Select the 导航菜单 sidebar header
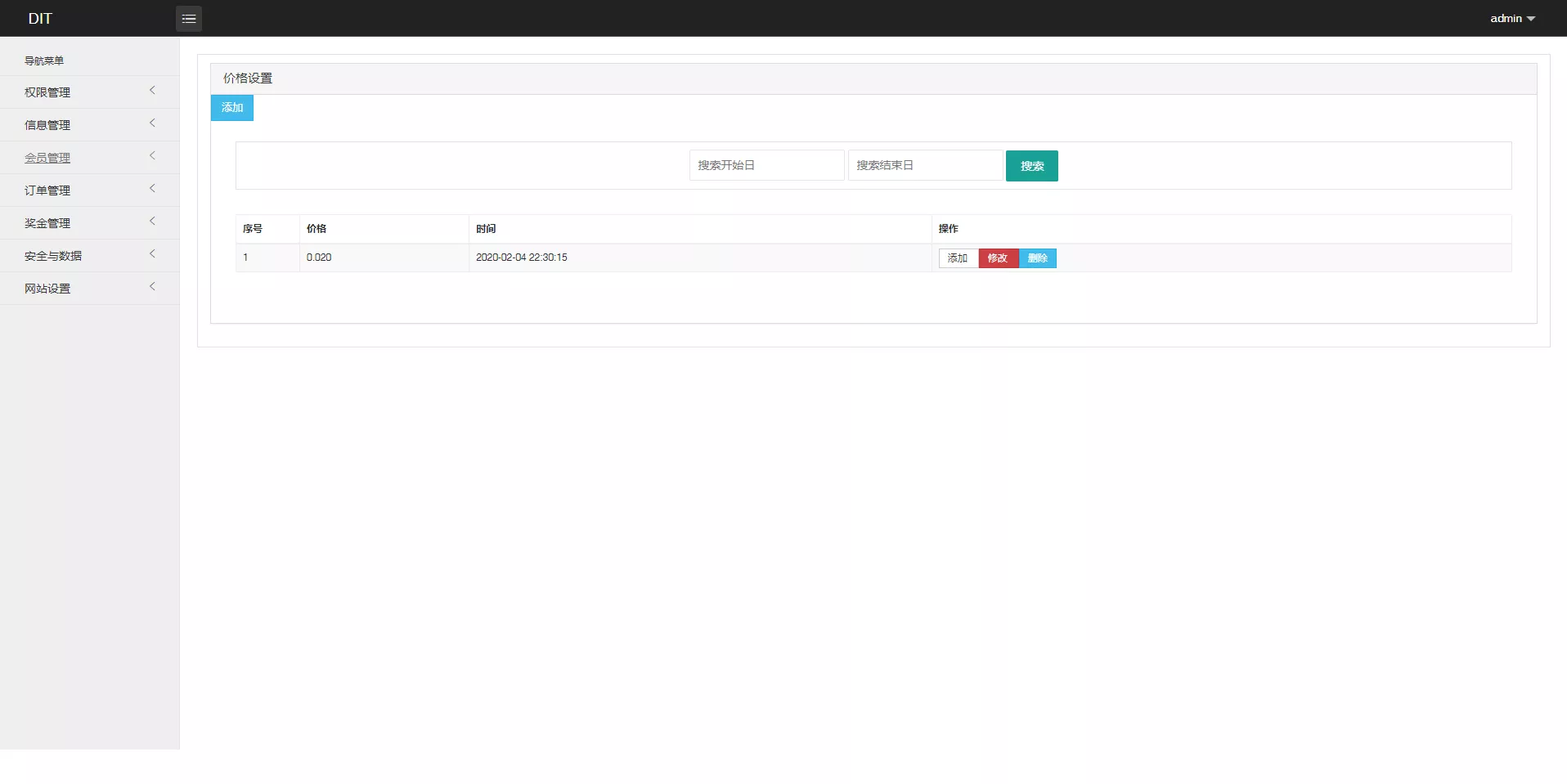Viewport: 1567px width, 784px height. click(x=45, y=60)
